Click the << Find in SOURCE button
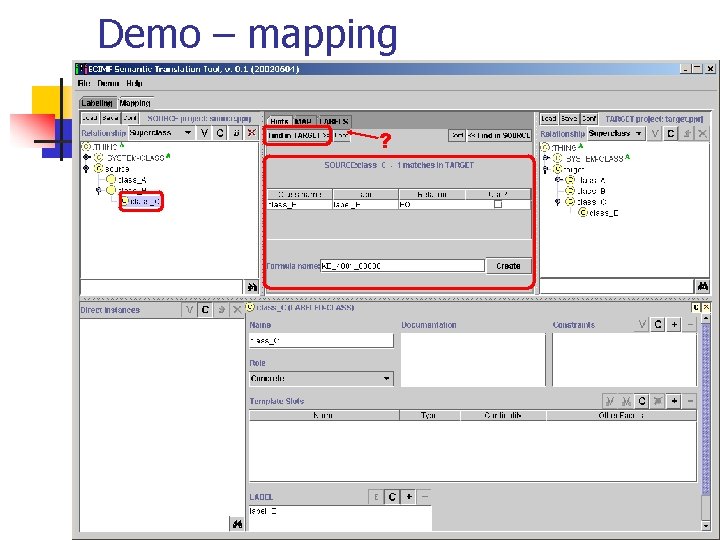The image size is (720, 540). click(499, 135)
